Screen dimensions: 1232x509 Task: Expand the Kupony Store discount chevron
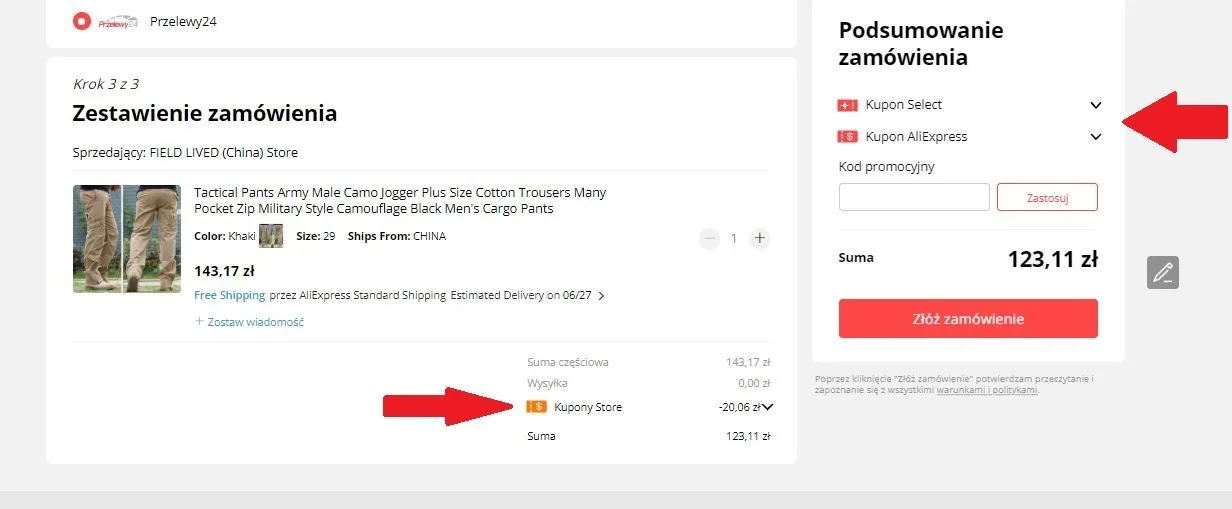point(768,407)
